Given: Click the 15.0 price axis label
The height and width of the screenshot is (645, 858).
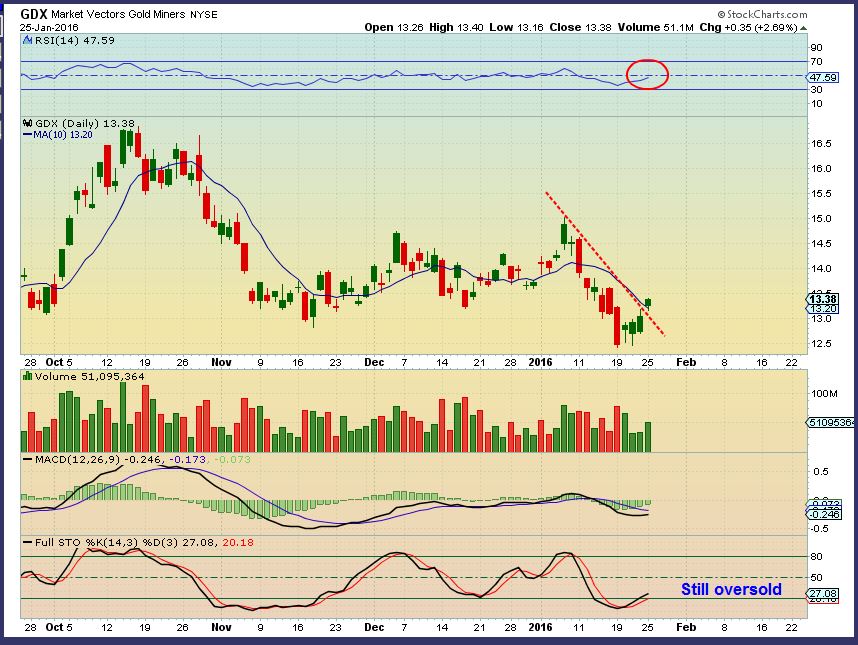Looking at the screenshot, I should click(x=821, y=219).
